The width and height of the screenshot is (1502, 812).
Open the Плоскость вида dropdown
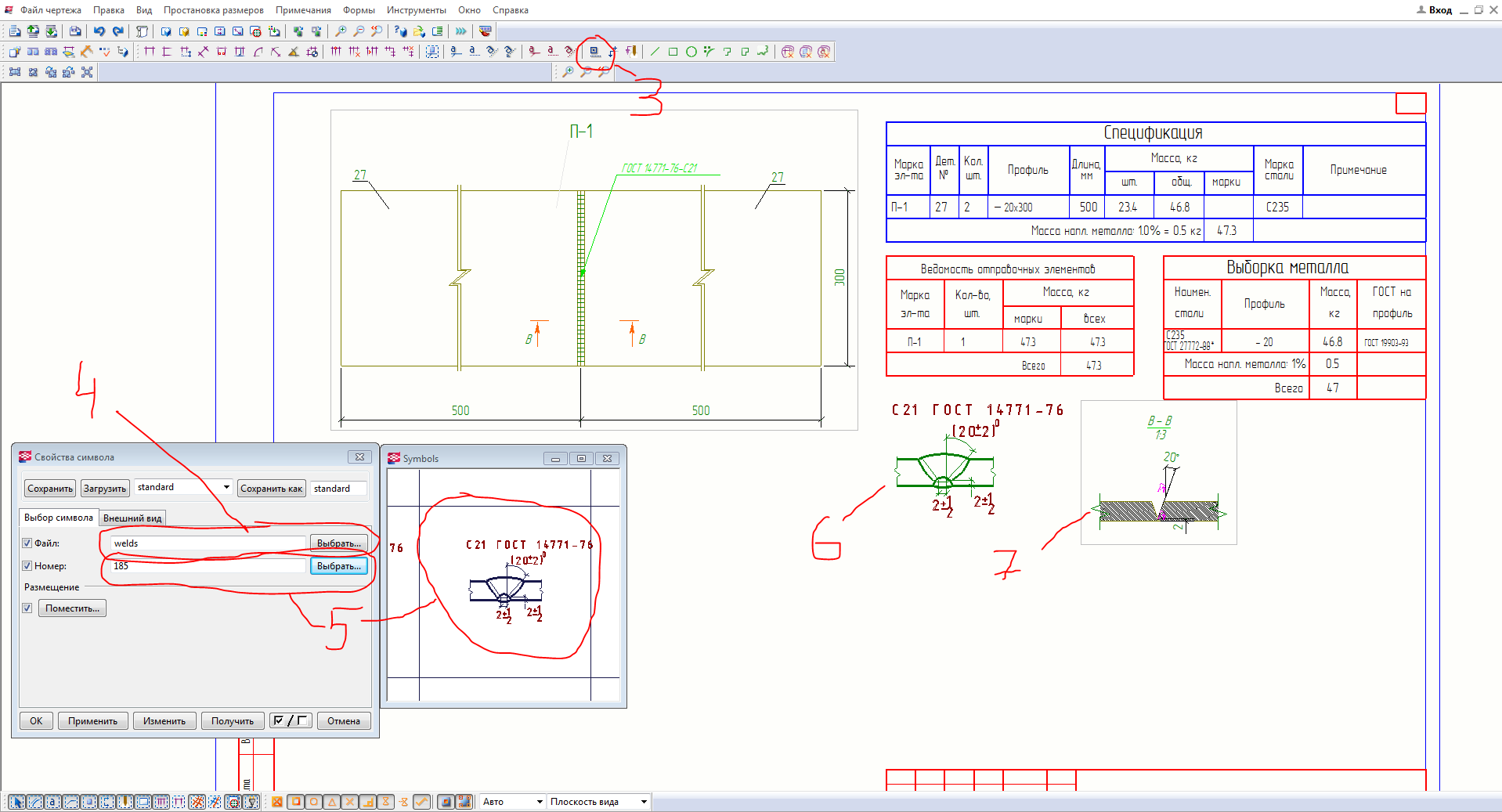(644, 802)
